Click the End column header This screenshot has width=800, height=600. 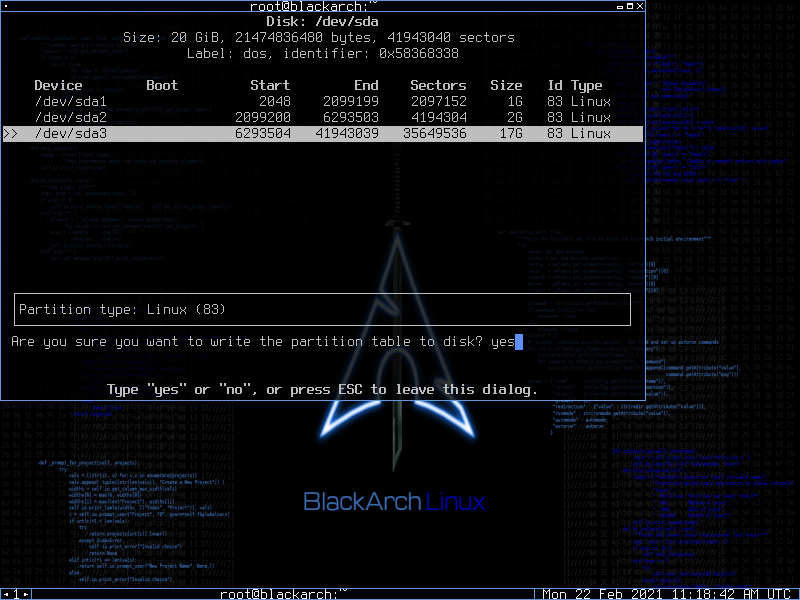tap(366, 85)
